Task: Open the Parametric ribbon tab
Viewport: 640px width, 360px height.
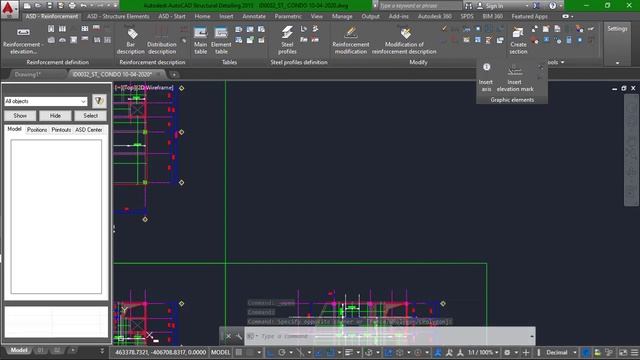Action: click(x=288, y=16)
